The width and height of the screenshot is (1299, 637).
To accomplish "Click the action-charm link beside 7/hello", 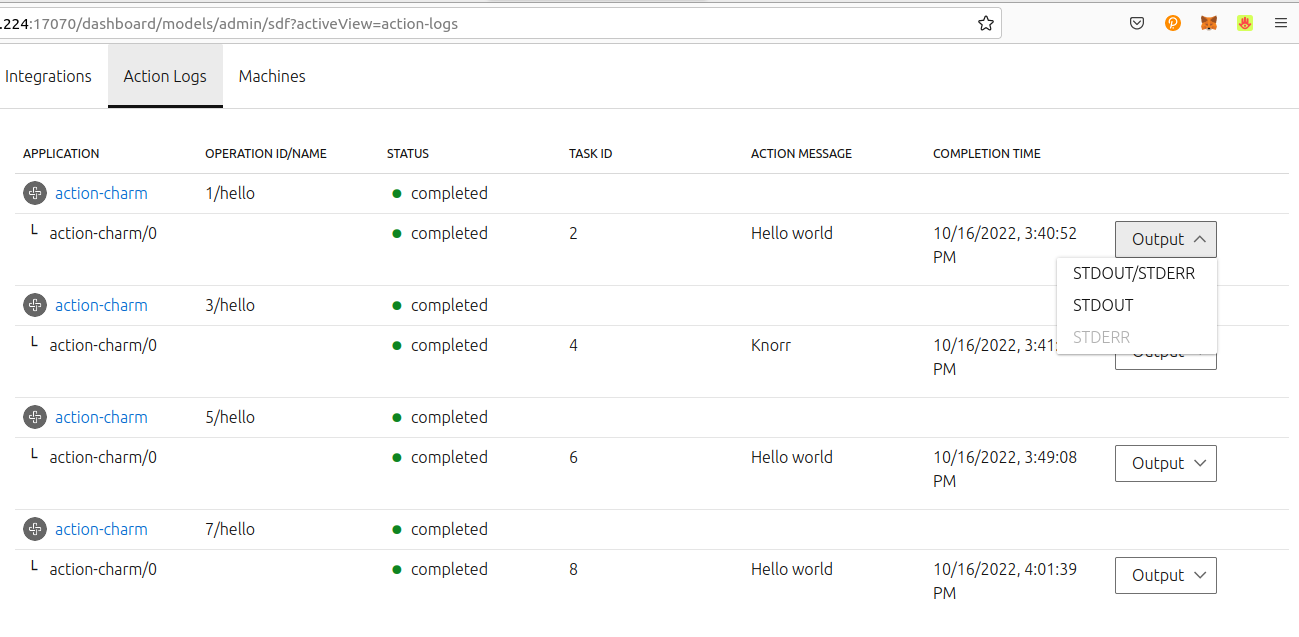I will (x=101, y=529).
